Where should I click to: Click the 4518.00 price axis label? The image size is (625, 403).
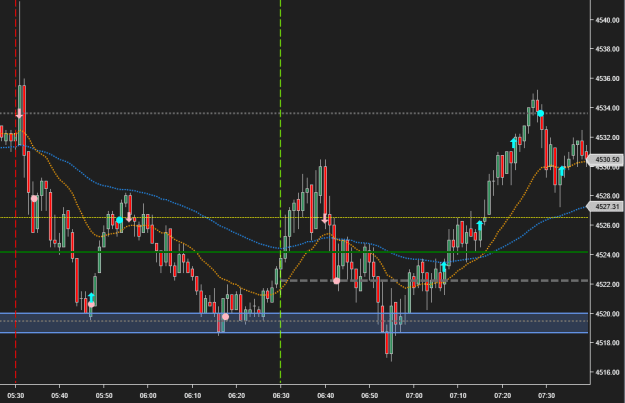607,343
